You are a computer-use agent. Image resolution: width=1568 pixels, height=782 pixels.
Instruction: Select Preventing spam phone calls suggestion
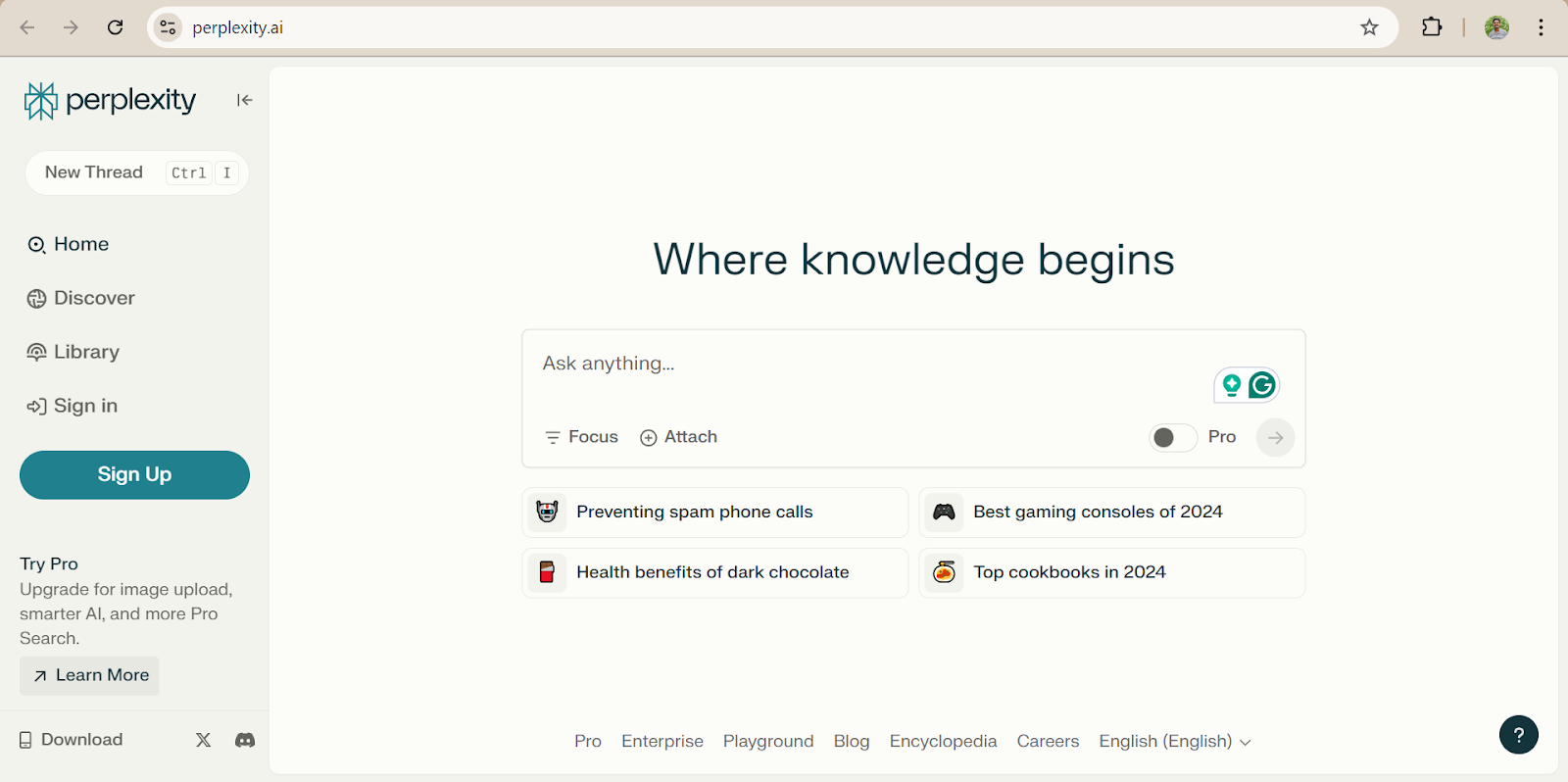(x=715, y=513)
